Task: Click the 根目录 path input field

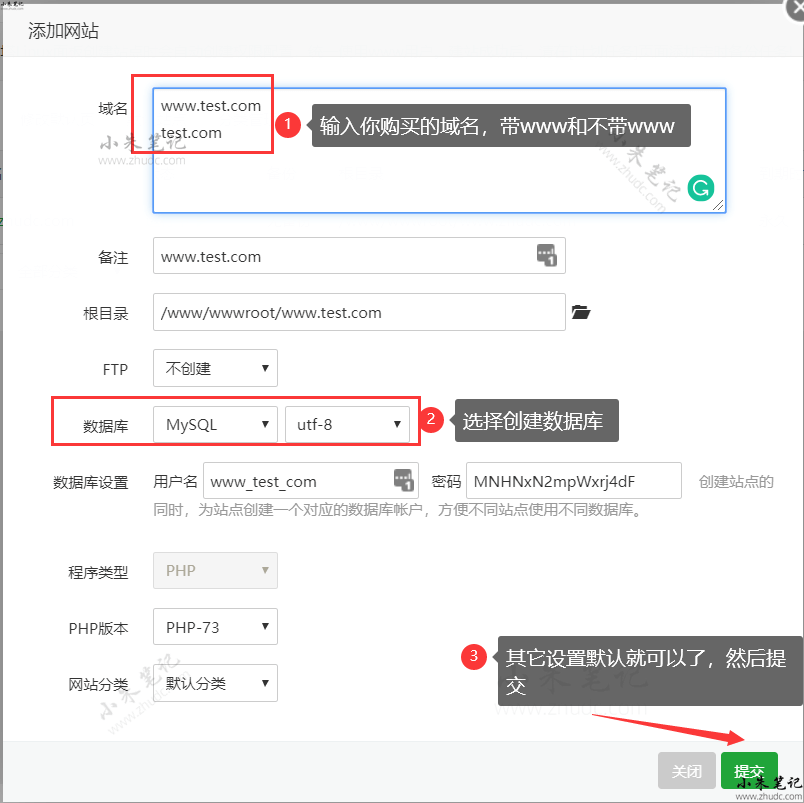Action: coord(358,312)
